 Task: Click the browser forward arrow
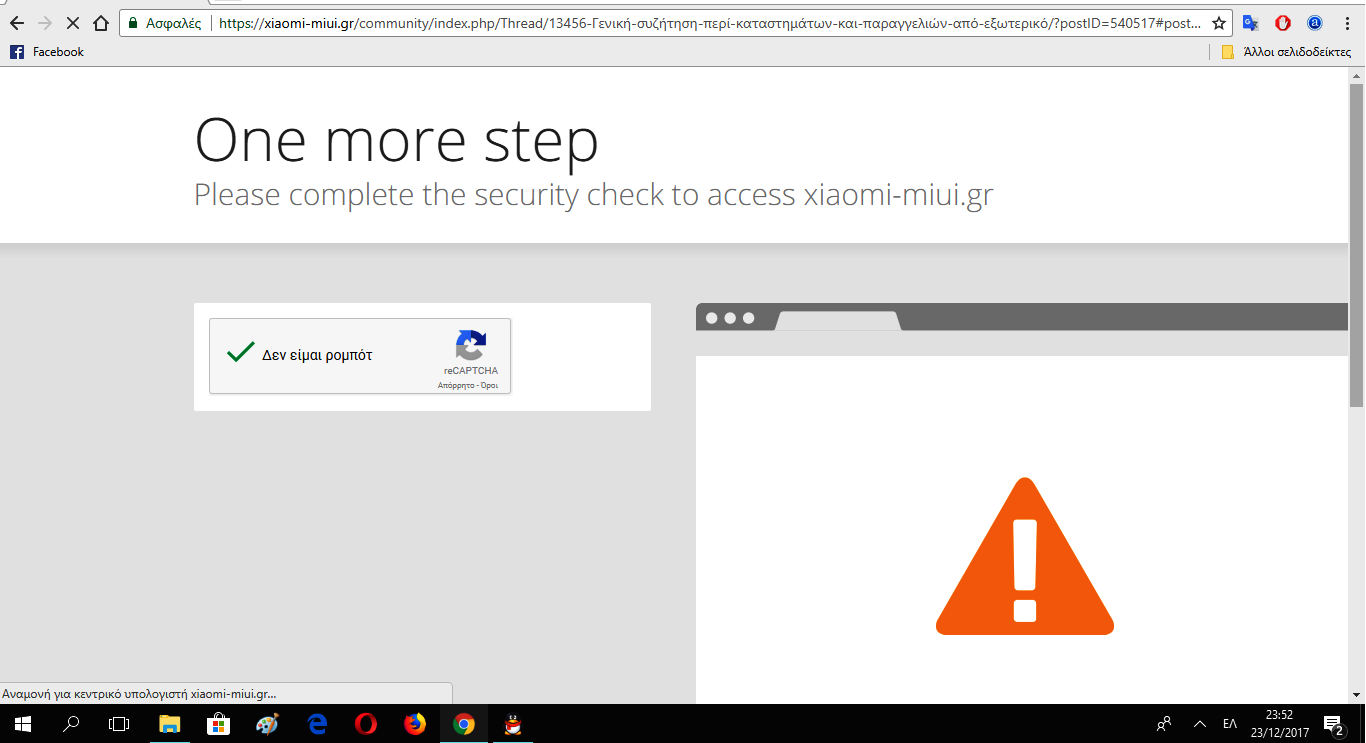(x=44, y=23)
